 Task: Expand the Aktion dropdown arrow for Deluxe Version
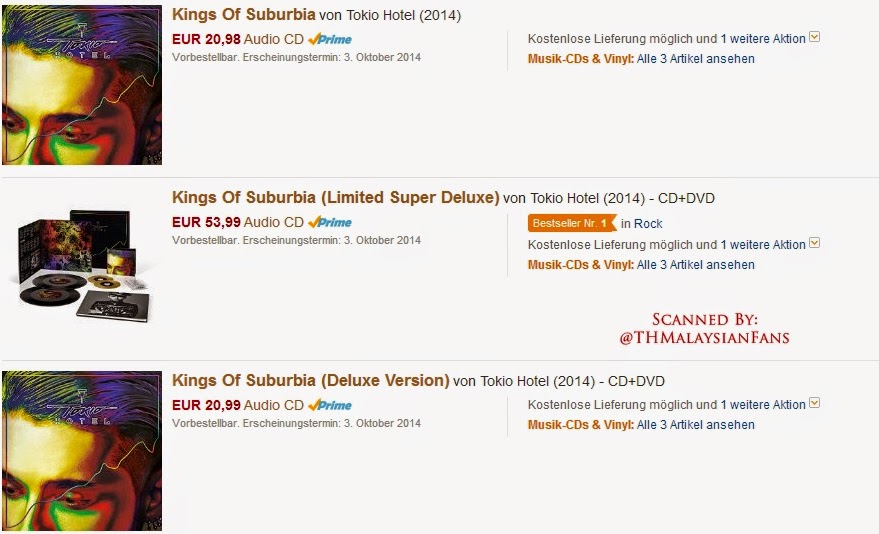click(814, 404)
